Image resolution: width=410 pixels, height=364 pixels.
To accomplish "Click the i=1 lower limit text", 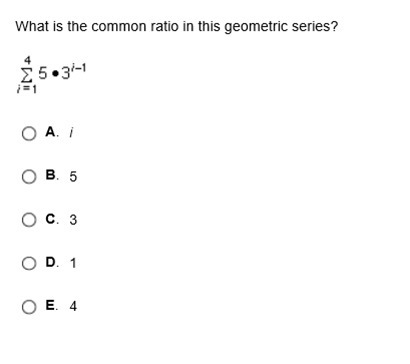I will (27, 89).
